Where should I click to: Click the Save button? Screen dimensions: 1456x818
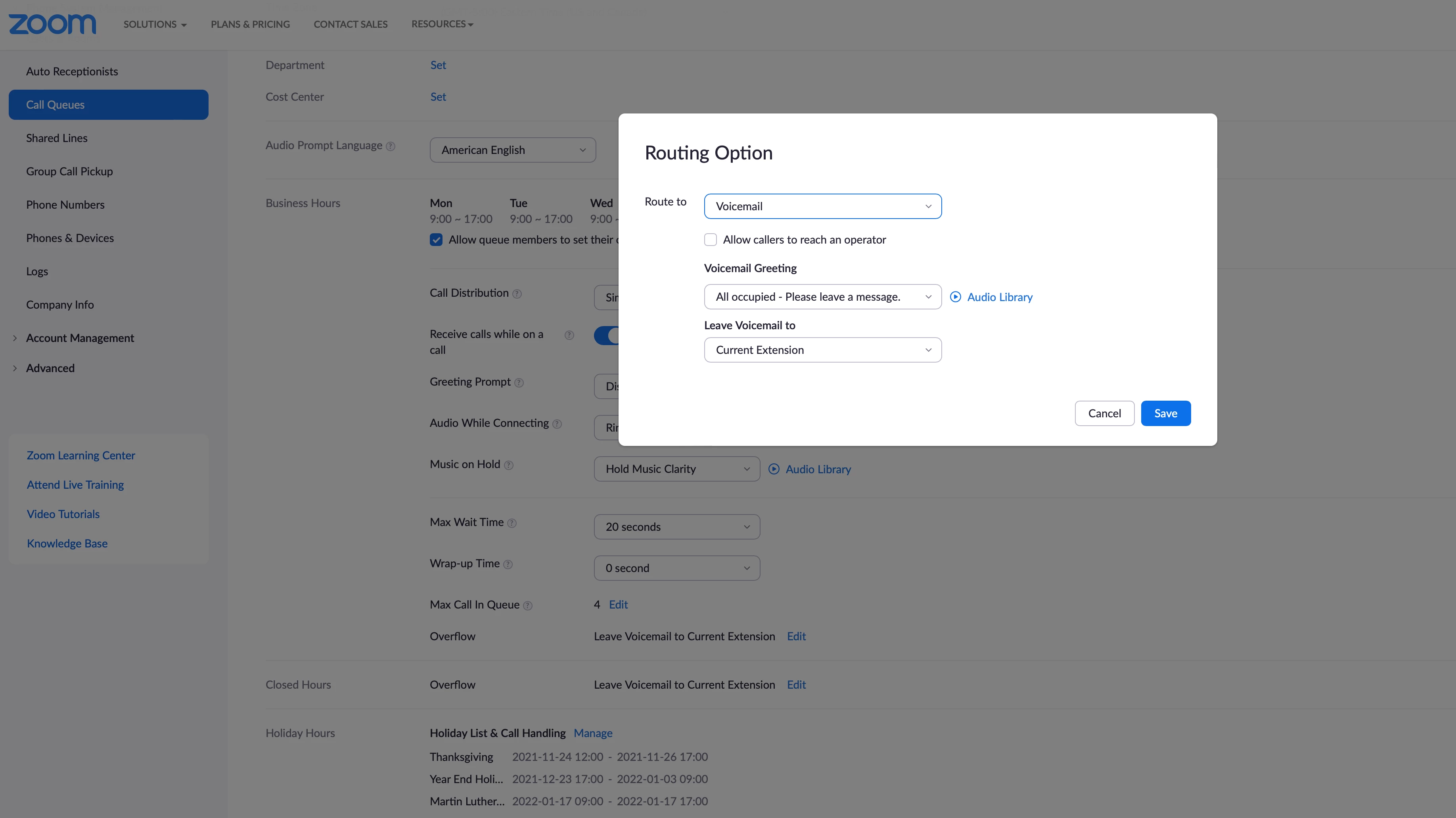pyautogui.click(x=1165, y=413)
